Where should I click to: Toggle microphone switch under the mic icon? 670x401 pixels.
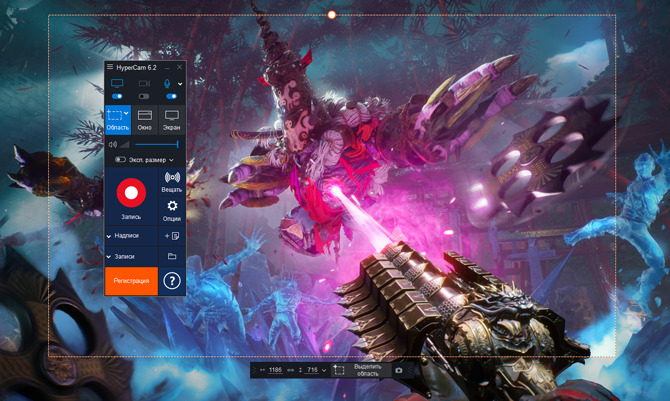click(170, 96)
